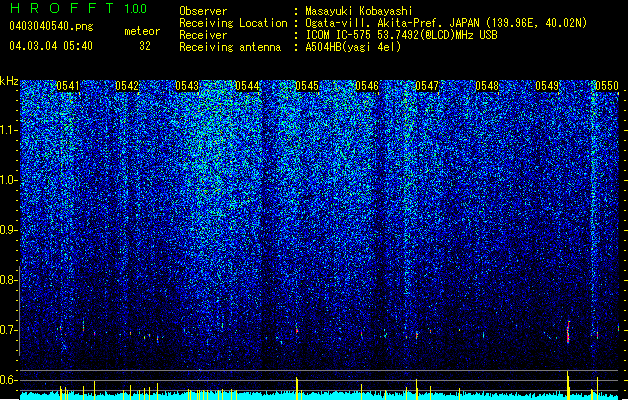Click the 0547 time marker

click(x=427, y=86)
